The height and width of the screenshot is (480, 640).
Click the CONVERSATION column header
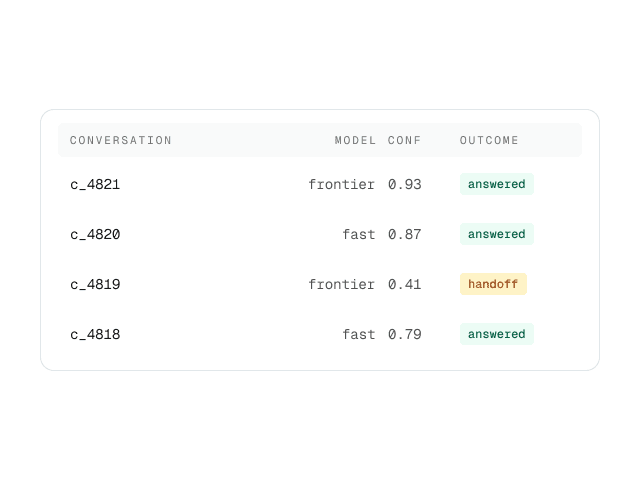(x=120, y=140)
